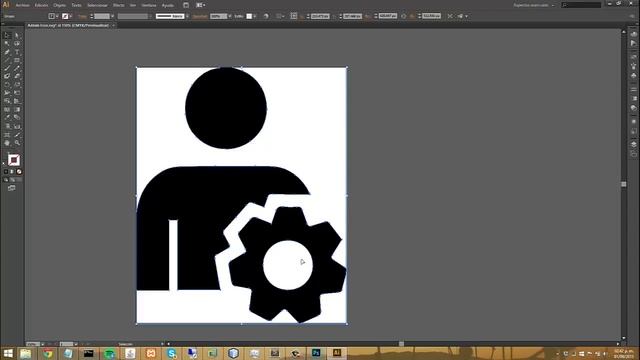Select the Perspective Grid tool
The image size is (640, 360).
tap(17, 101)
